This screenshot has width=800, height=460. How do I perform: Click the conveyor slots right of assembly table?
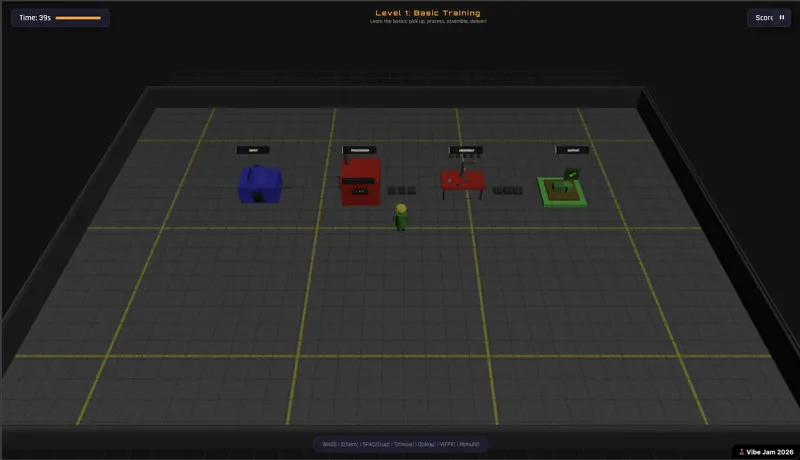508,190
